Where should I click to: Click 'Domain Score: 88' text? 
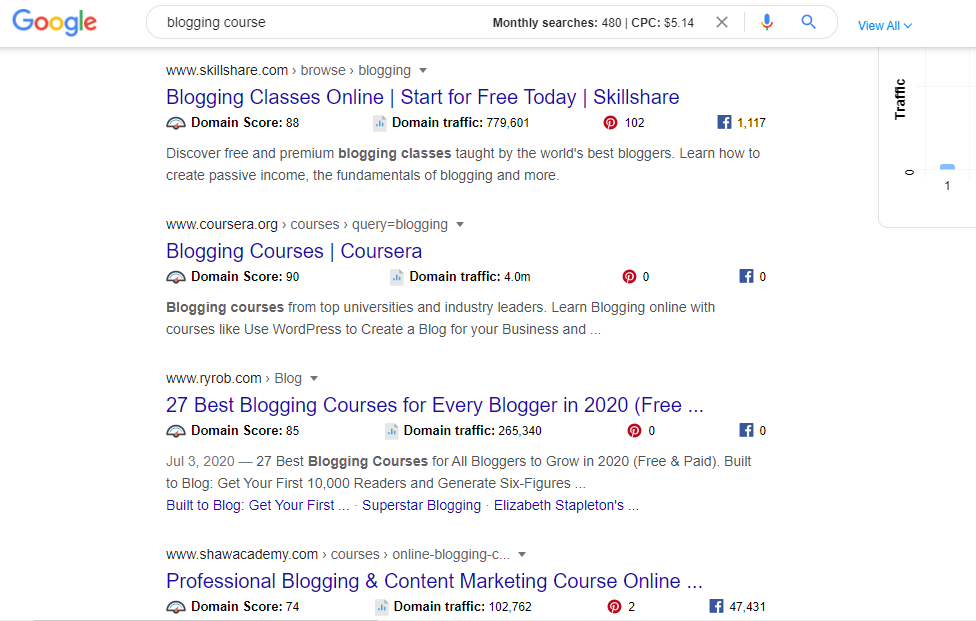[x=245, y=123]
